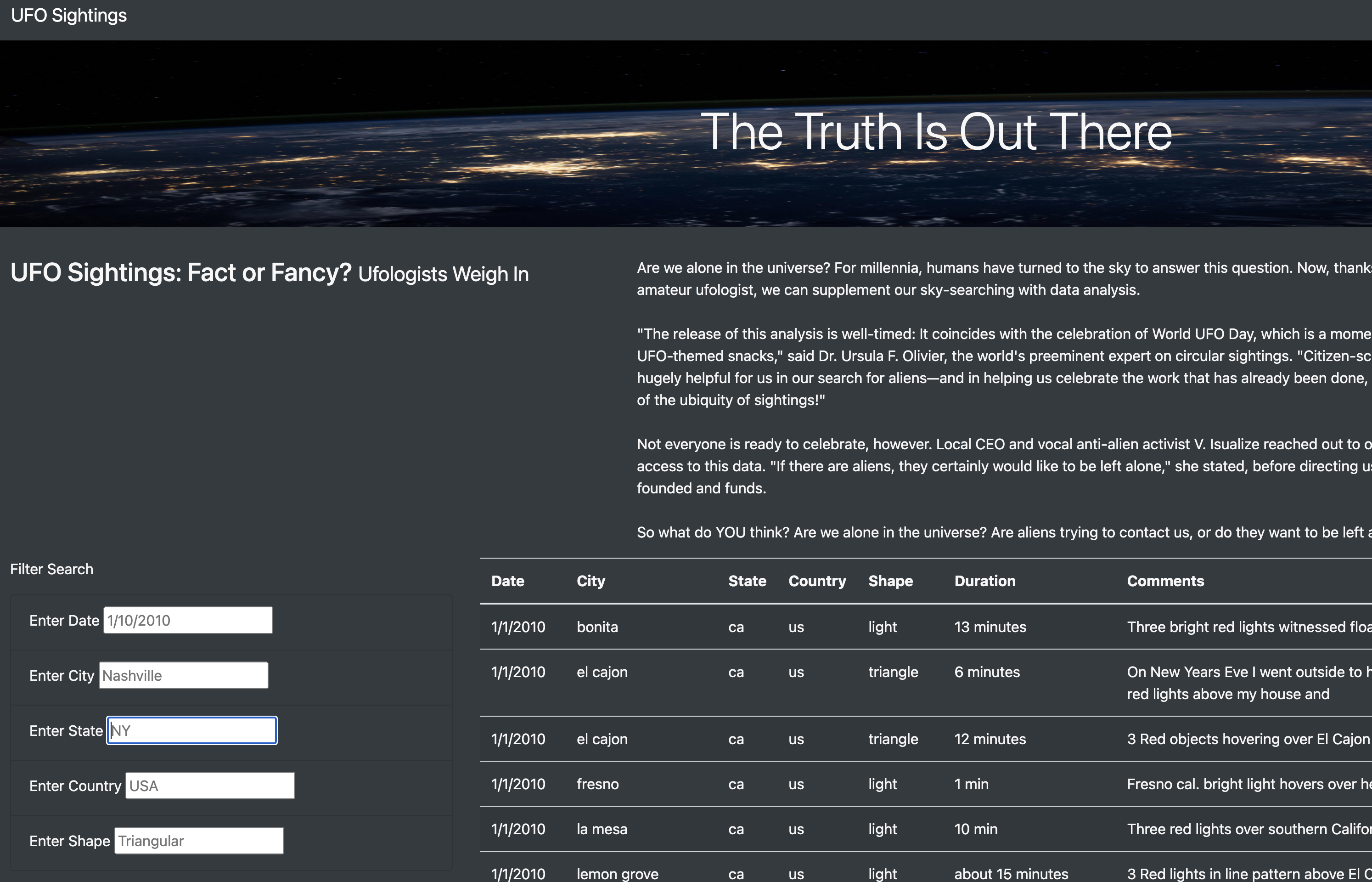Click the "The Truth Is Out There" banner heading
This screenshot has height=882, width=1372.
click(x=936, y=132)
